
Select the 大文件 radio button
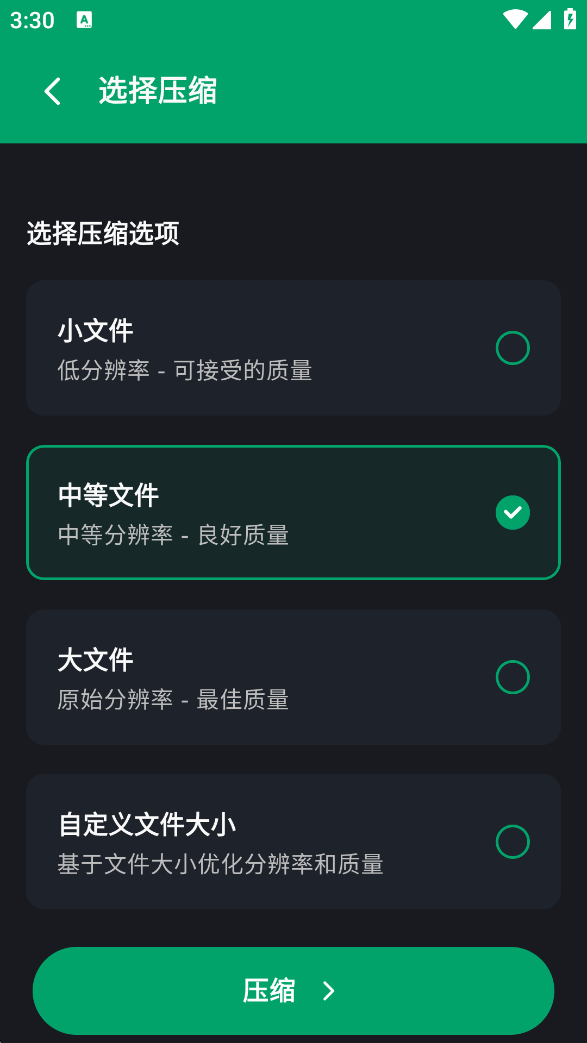point(513,677)
